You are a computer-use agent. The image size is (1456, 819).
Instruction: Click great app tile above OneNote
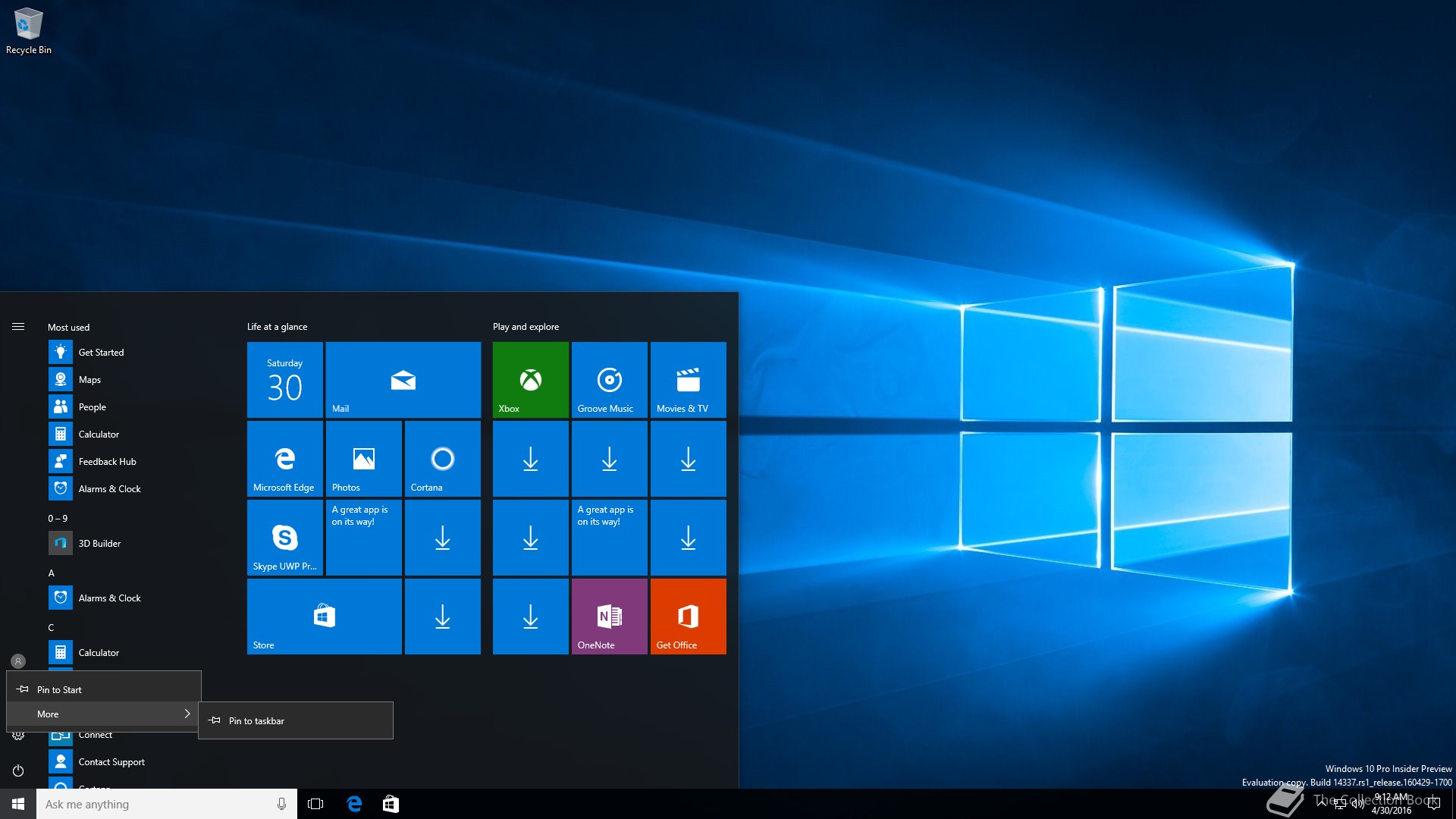pos(610,537)
